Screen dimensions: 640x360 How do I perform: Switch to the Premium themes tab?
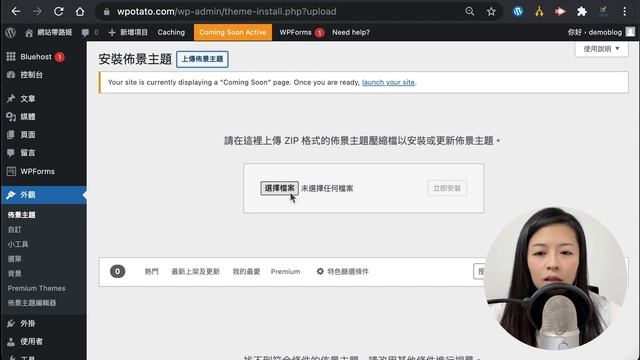pos(285,271)
